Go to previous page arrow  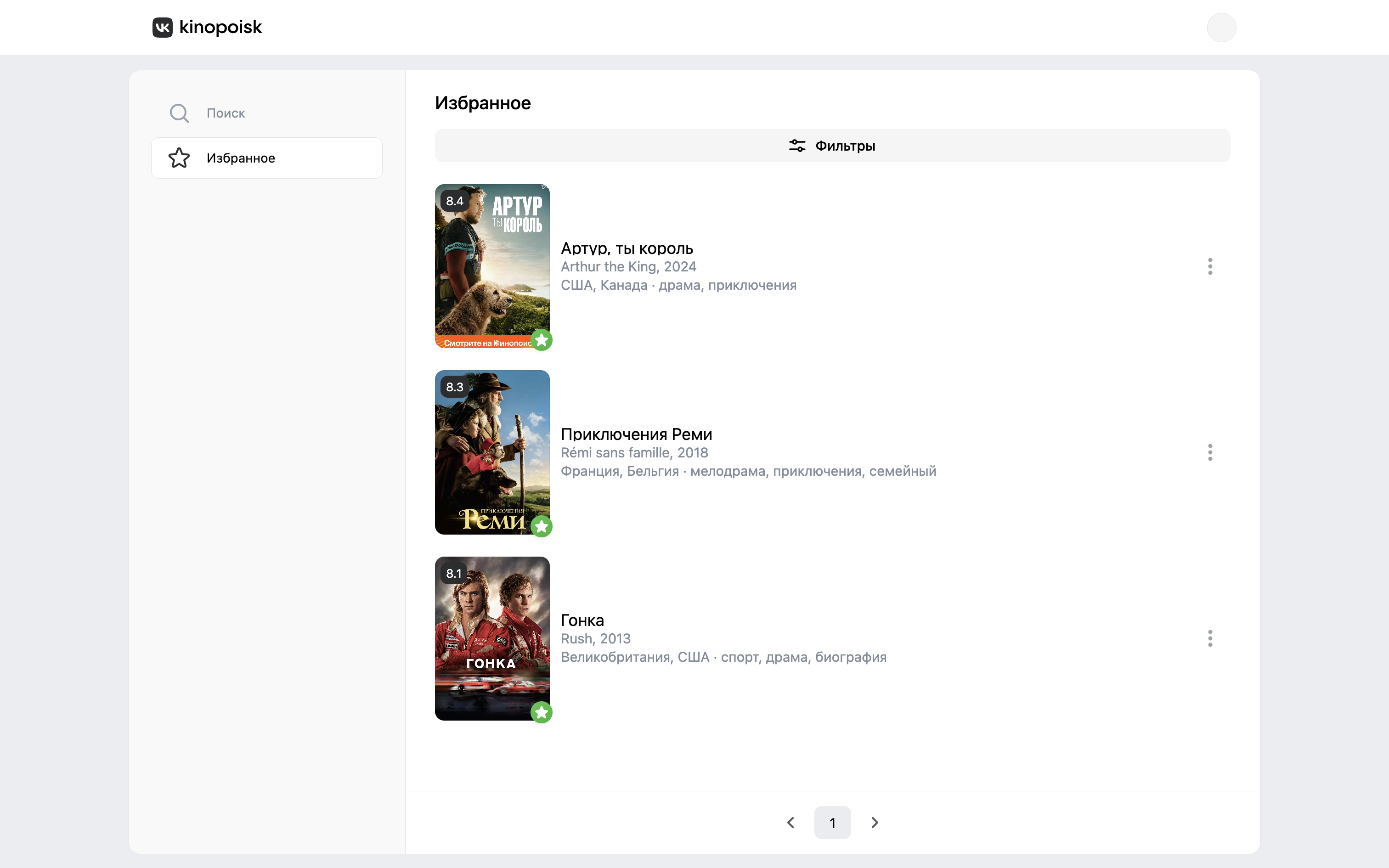(x=790, y=823)
